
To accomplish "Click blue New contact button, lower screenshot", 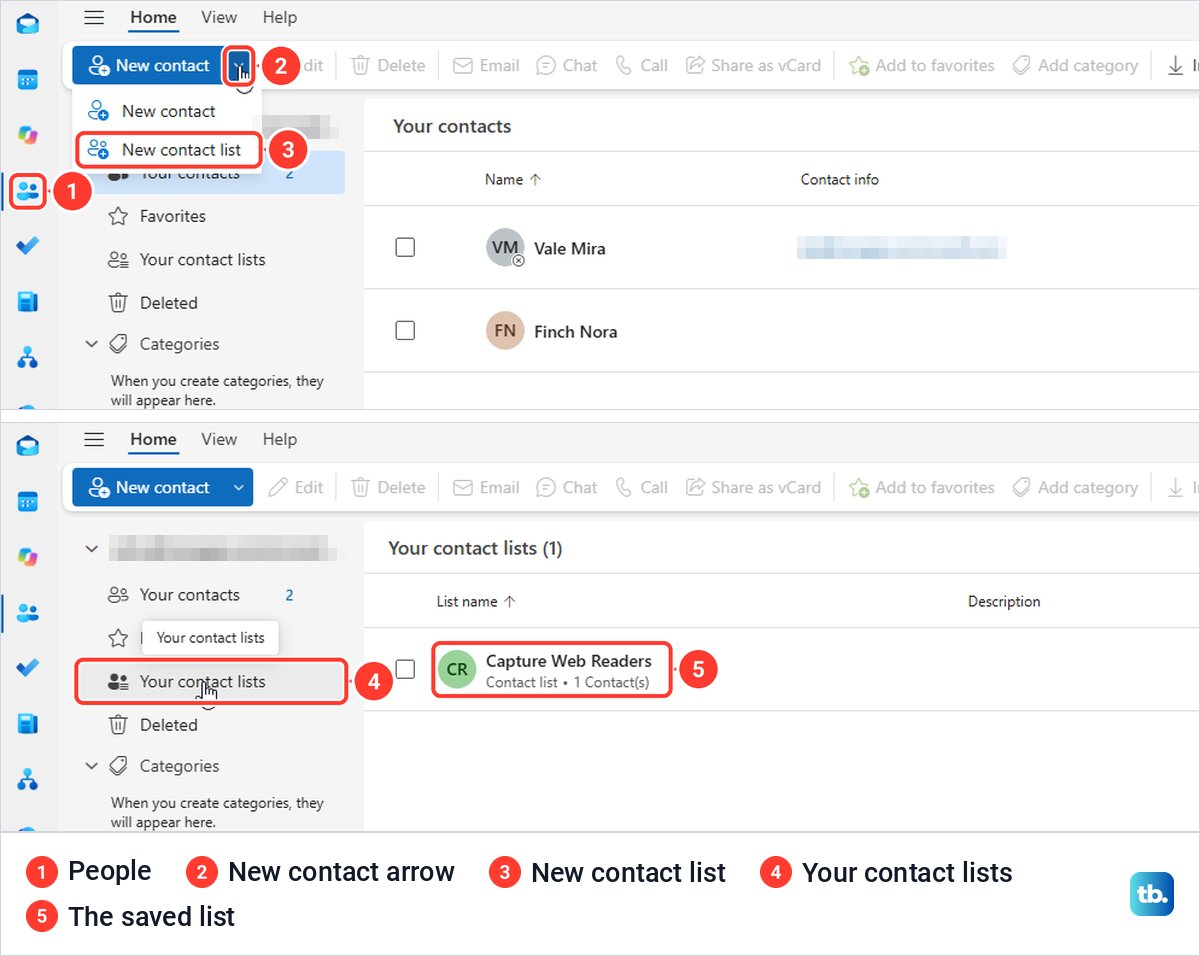I will [148, 487].
